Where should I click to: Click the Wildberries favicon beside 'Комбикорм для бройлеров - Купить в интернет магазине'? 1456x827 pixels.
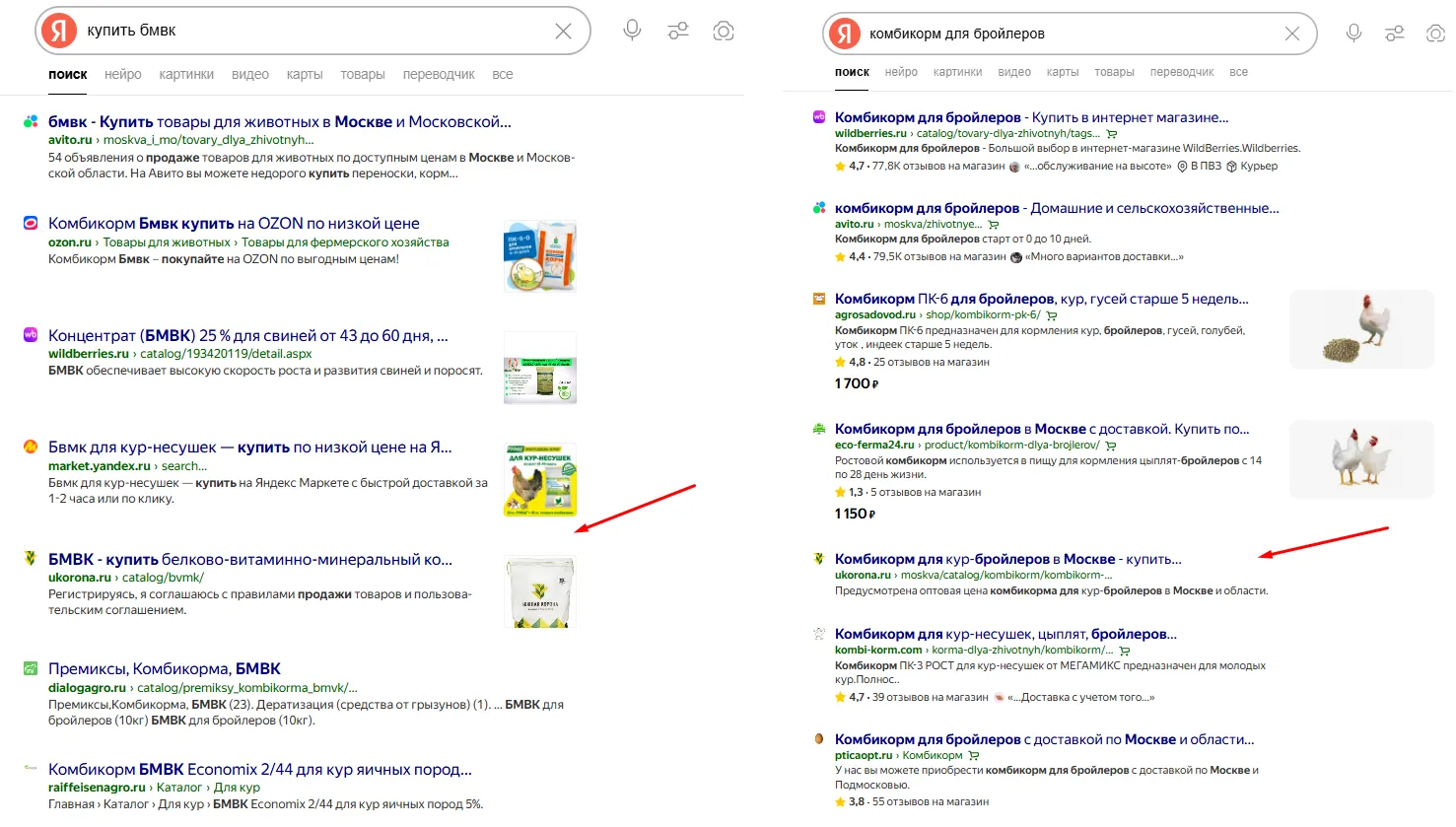click(819, 116)
